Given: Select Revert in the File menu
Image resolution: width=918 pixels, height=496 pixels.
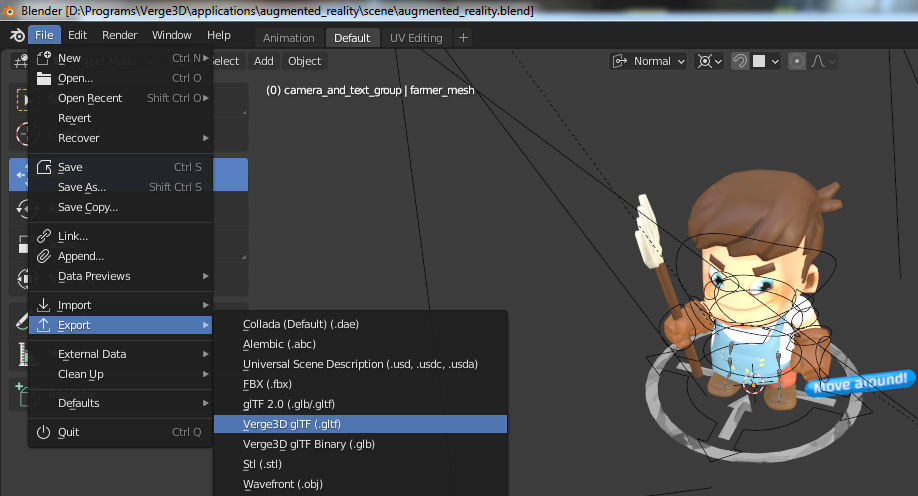Looking at the screenshot, I should (x=121, y=118).
